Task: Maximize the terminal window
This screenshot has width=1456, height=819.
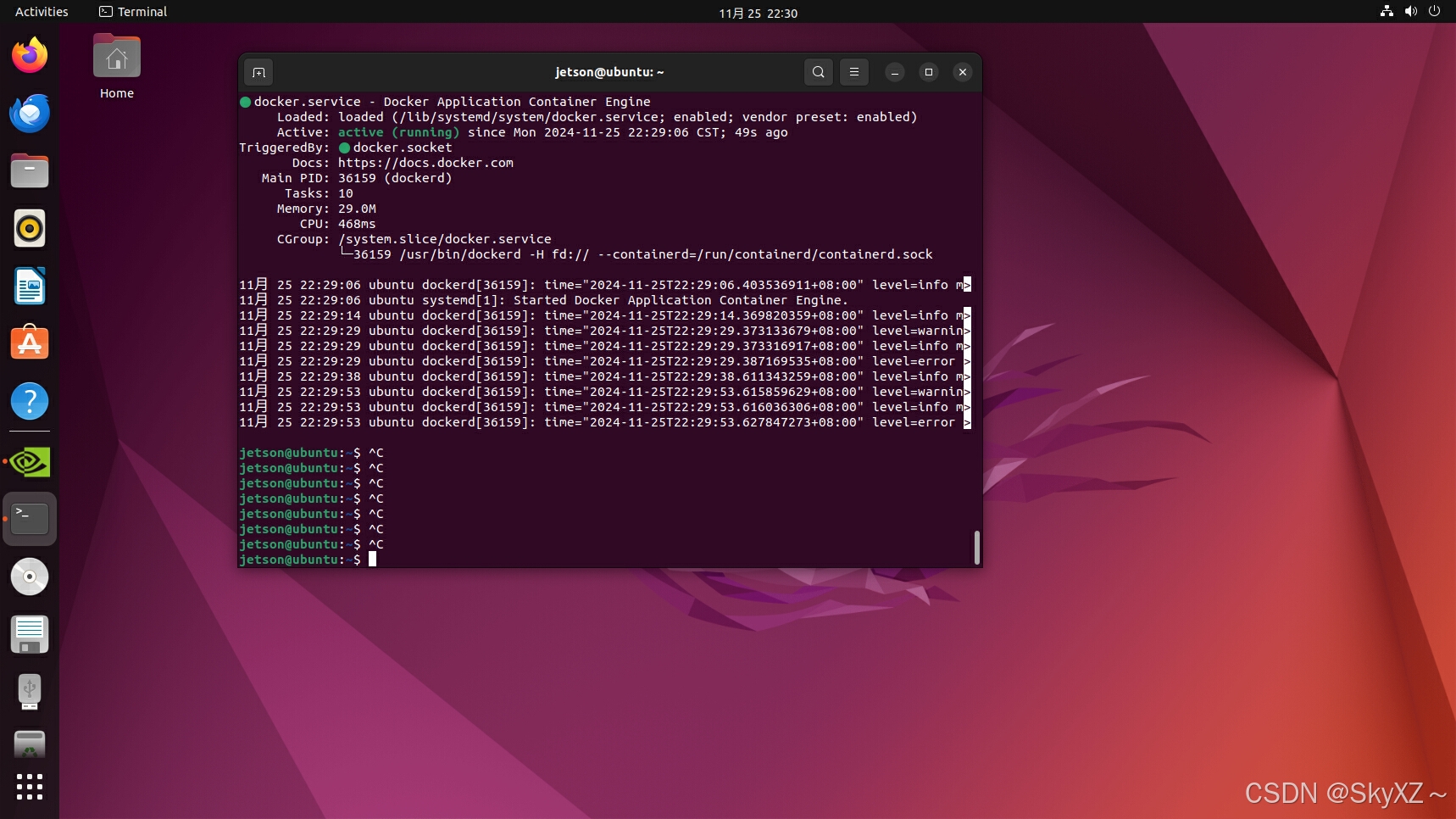Action: [929, 72]
